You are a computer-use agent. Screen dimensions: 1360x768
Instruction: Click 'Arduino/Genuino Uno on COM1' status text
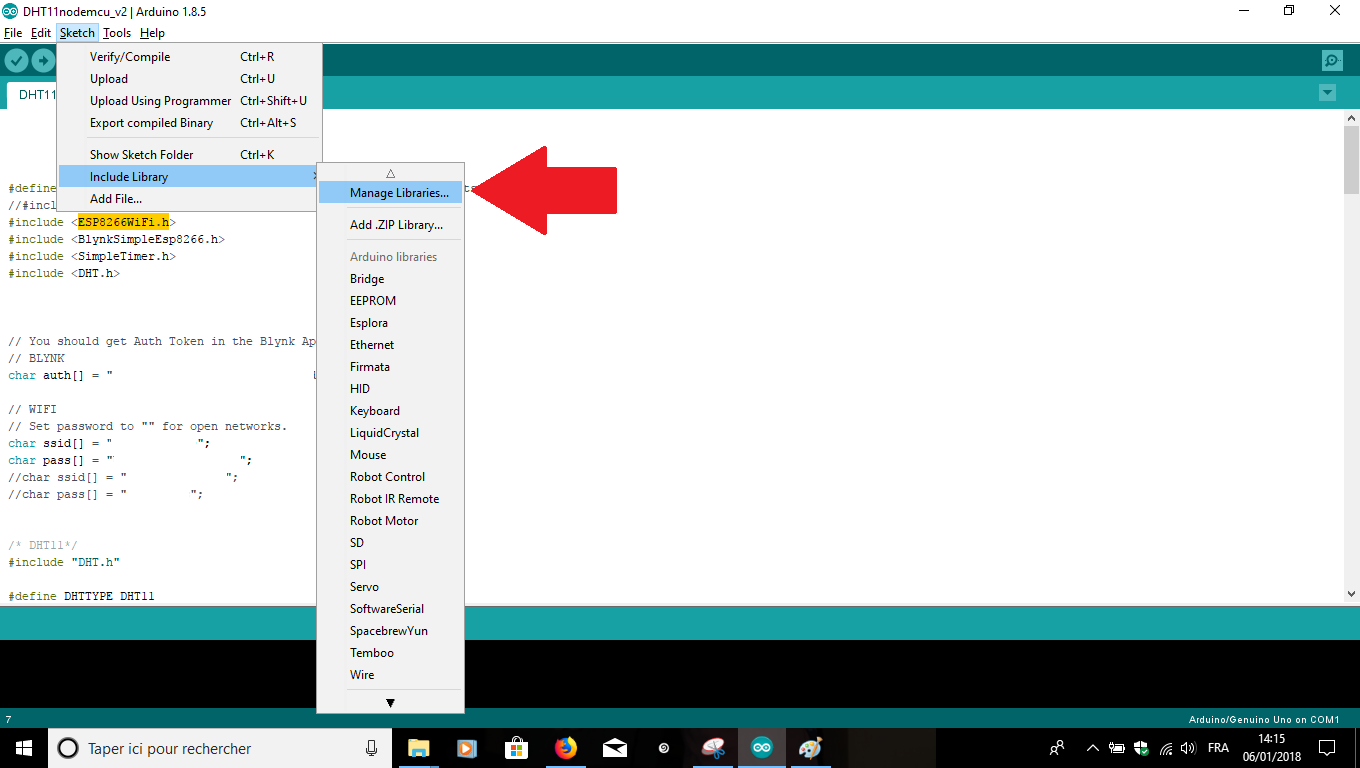(1264, 719)
